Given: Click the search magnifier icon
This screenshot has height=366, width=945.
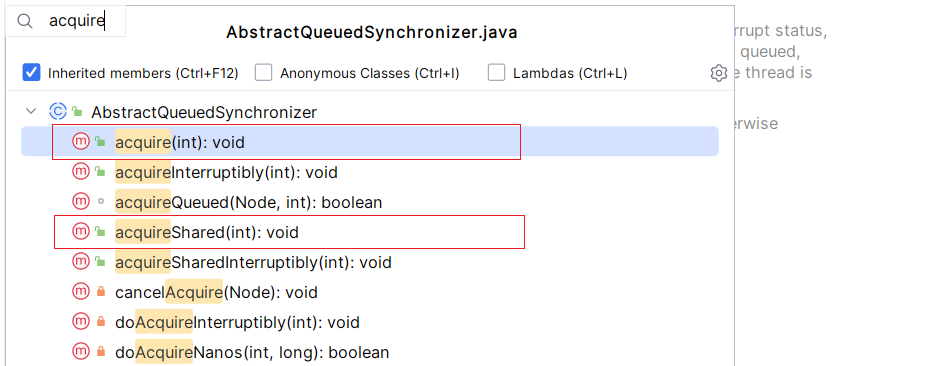Looking at the screenshot, I should point(25,22).
